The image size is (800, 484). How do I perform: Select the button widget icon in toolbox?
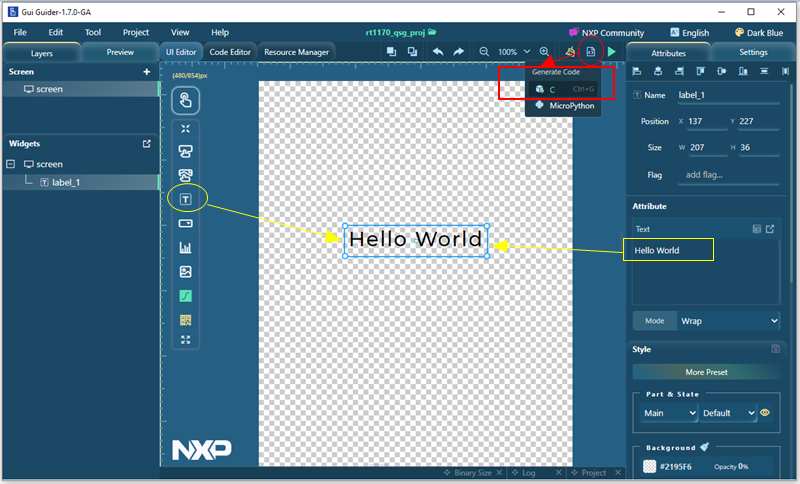click(x=185, y=151)
